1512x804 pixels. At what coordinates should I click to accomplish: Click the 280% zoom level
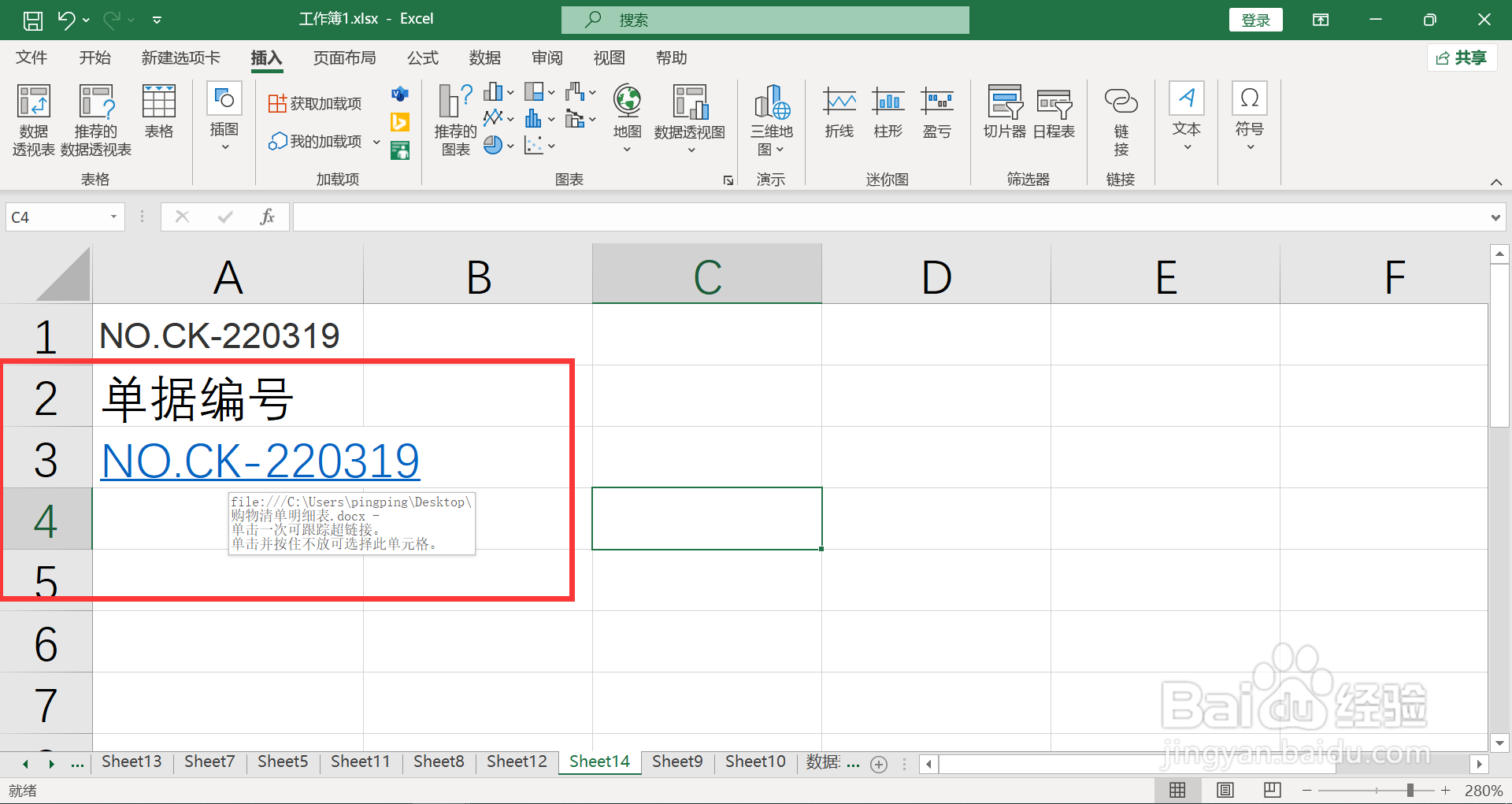[1484, 791]
